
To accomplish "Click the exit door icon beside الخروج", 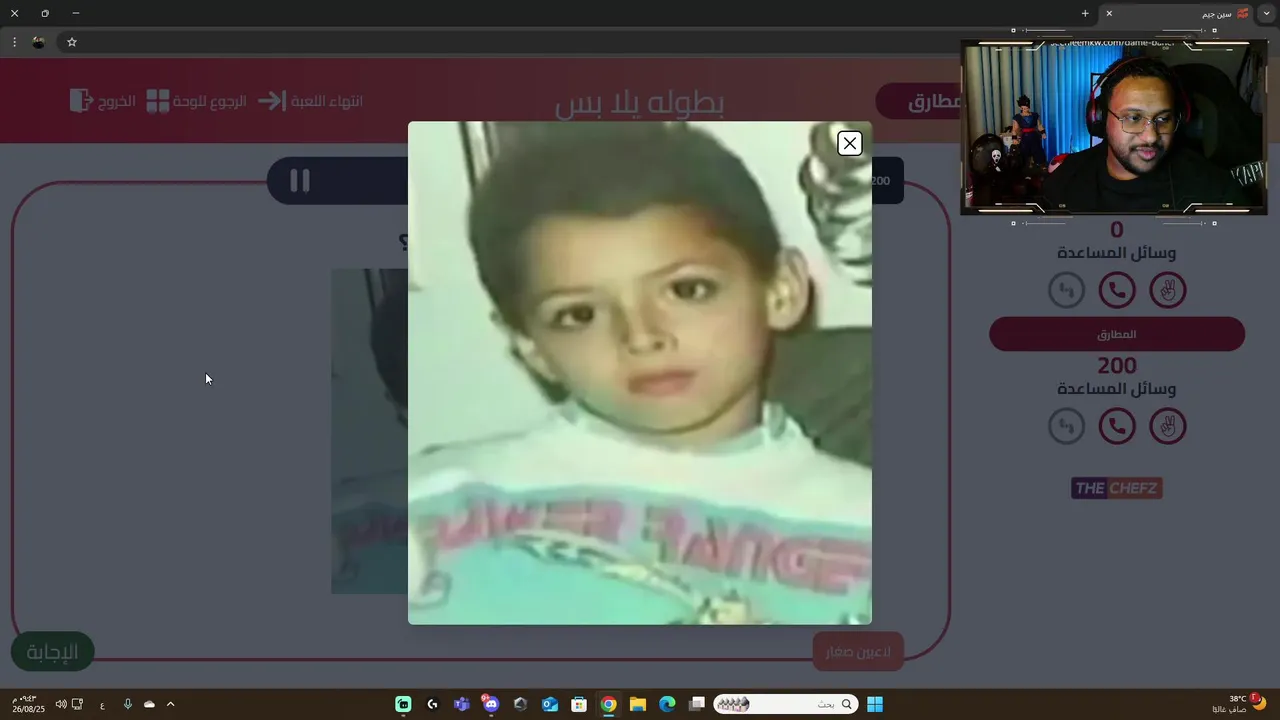I will pyautogui.click(x=81, y=100).
